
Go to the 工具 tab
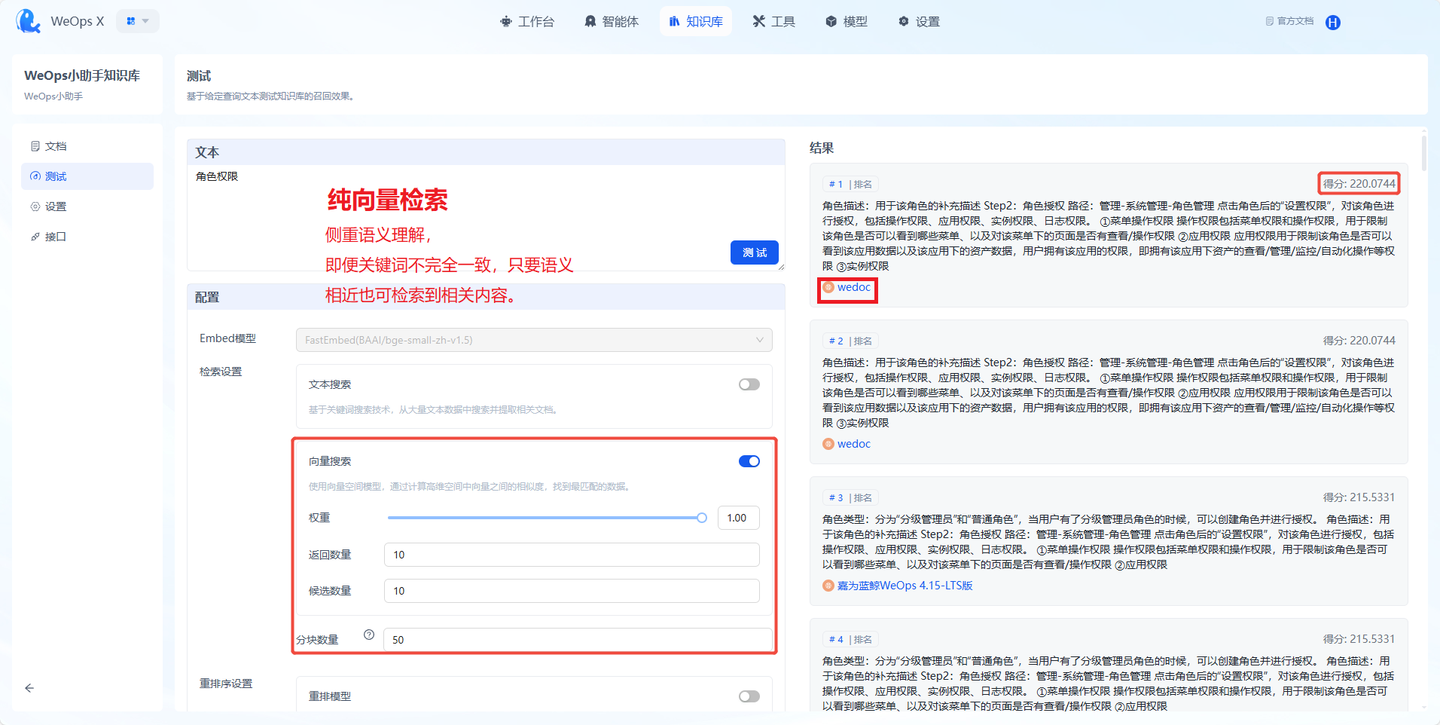(x=774, y=21)
